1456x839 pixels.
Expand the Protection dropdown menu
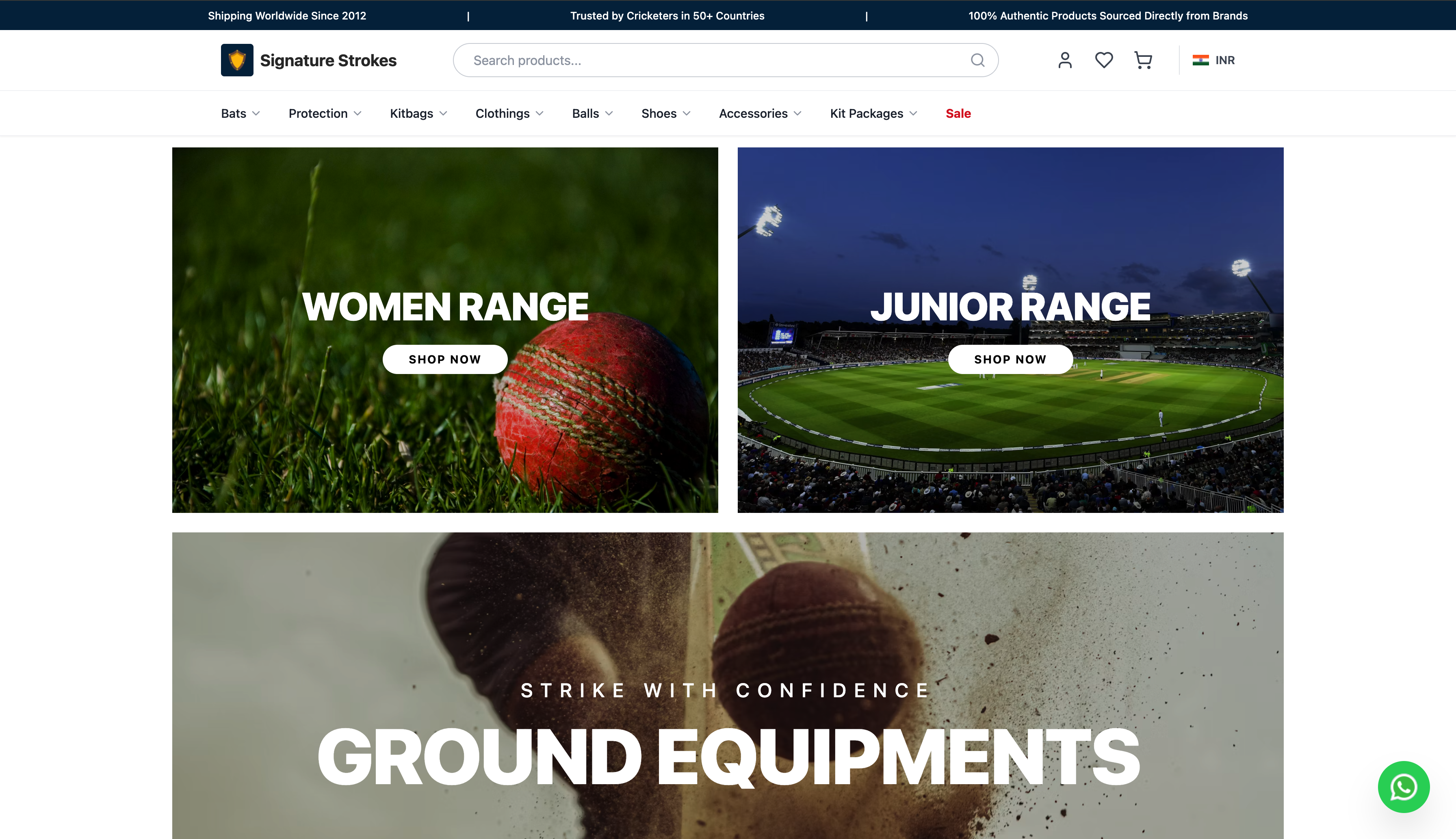pos(325,114)
